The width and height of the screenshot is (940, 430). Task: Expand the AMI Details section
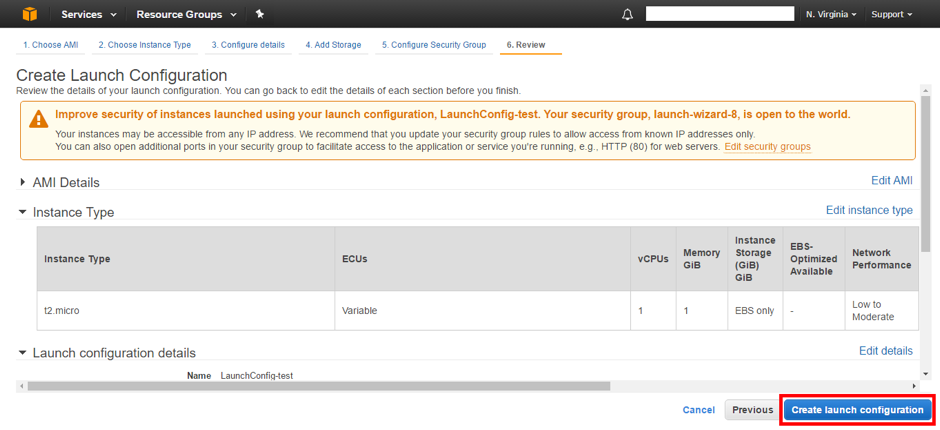click(x=23, y=182)
